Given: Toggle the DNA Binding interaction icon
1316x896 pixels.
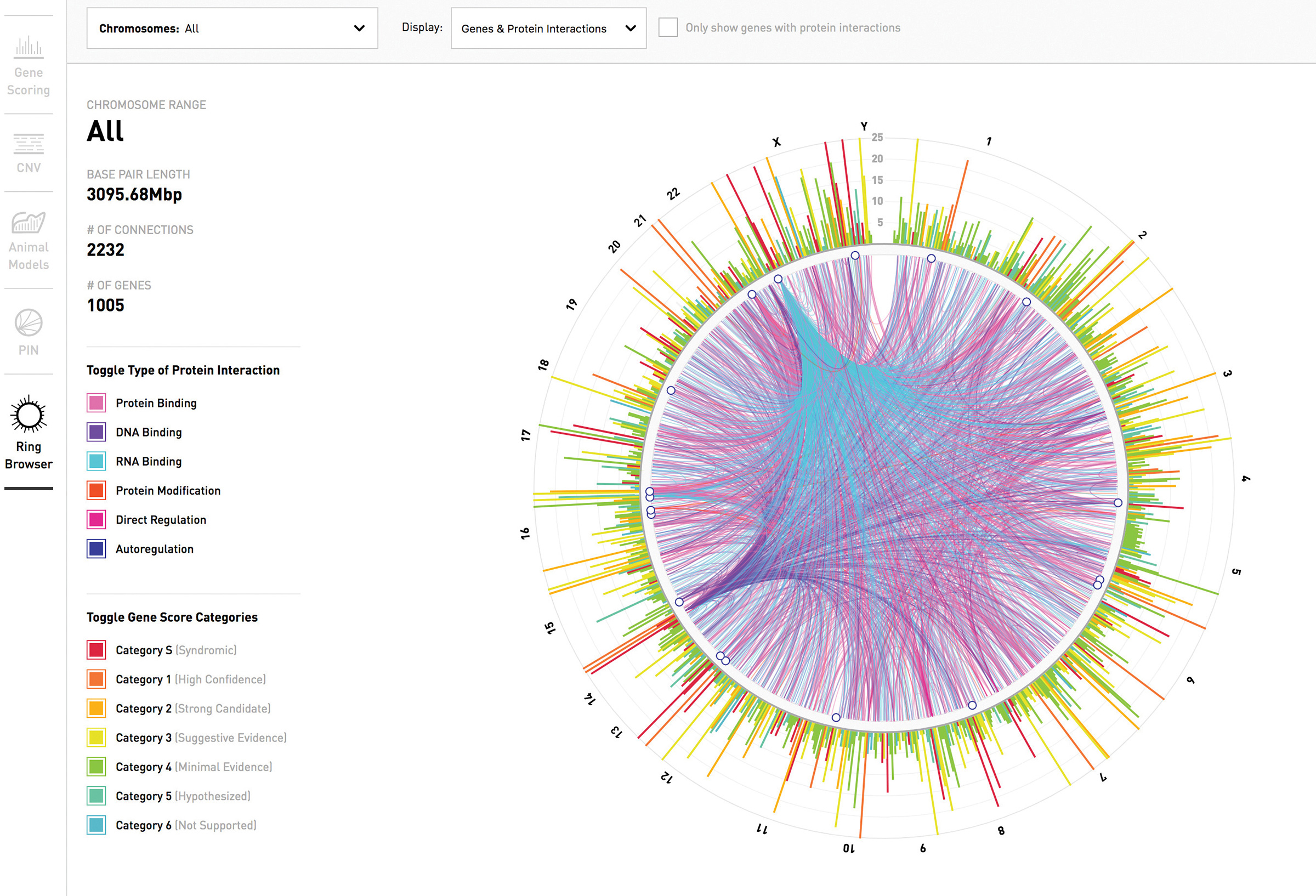Looking at the screenshot, I should [97, 432].
